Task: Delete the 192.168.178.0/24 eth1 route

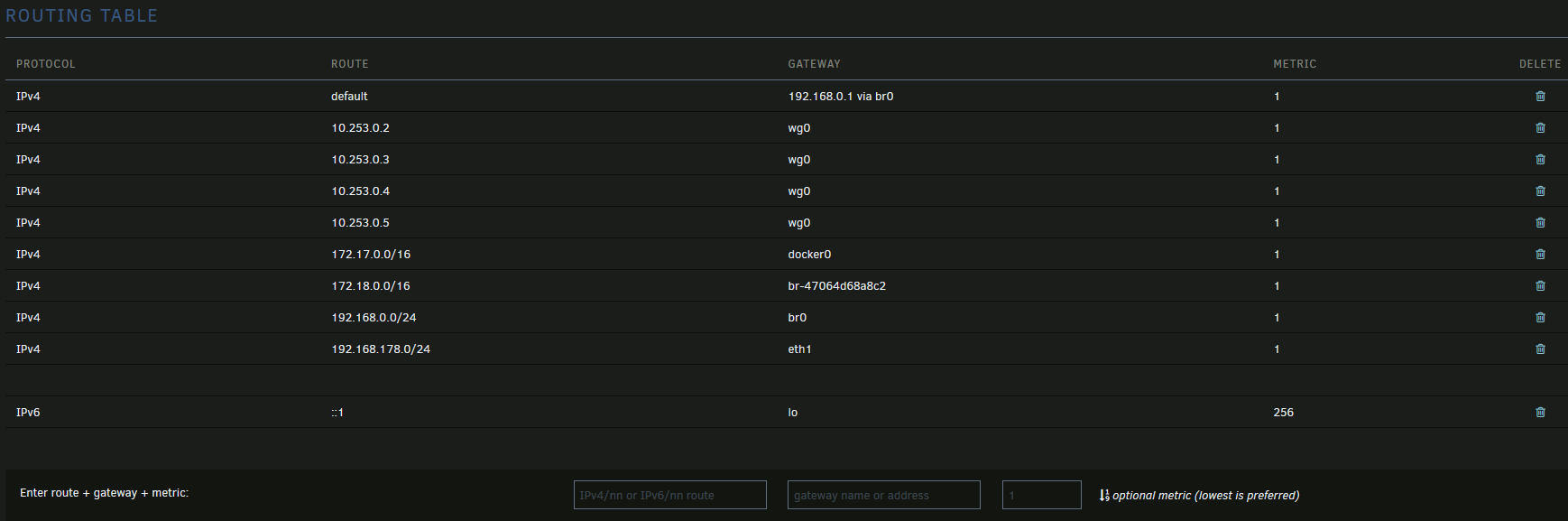Action: [x=1540, y=349]
